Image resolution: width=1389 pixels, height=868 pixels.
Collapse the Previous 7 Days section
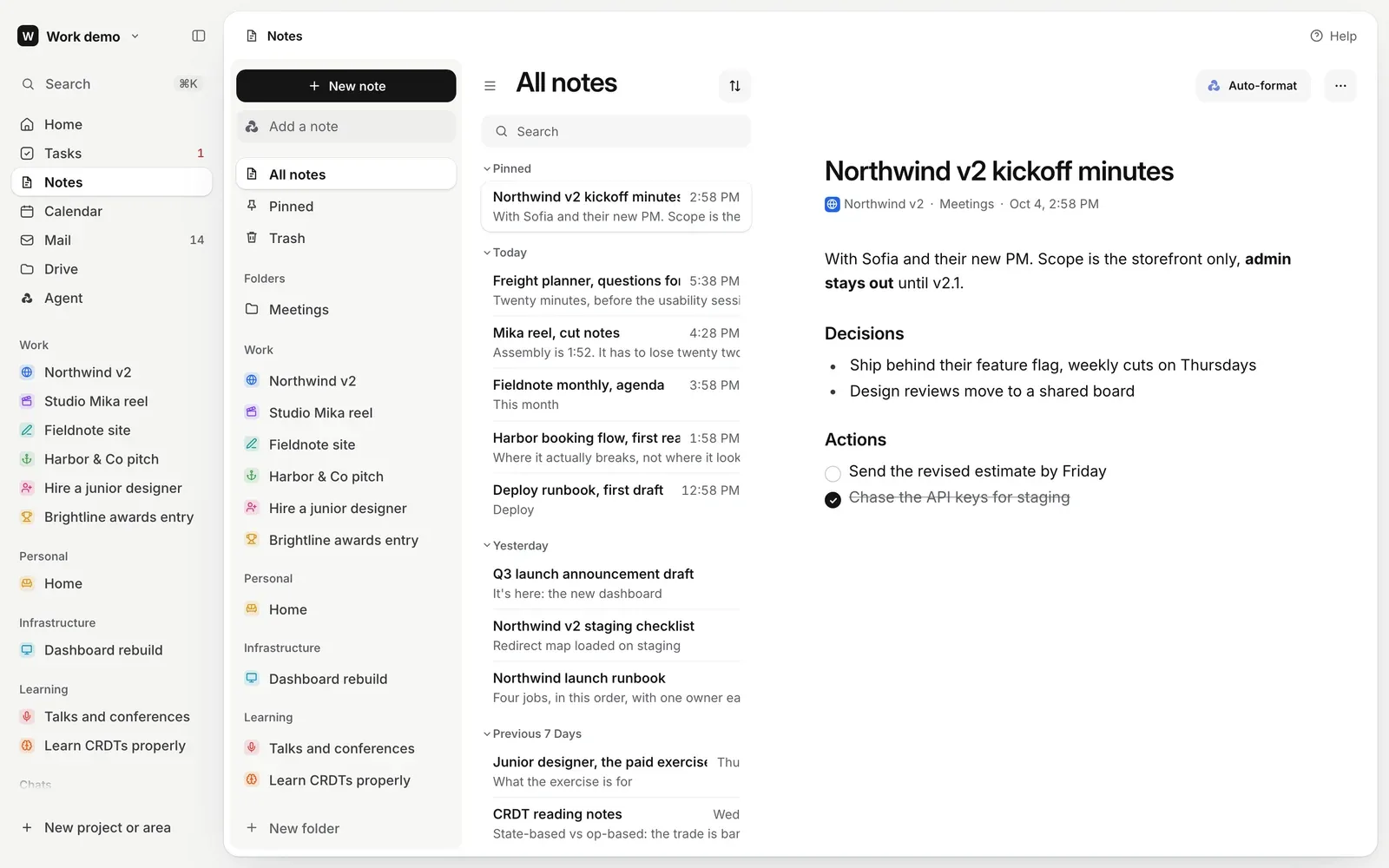pos(487,733)
